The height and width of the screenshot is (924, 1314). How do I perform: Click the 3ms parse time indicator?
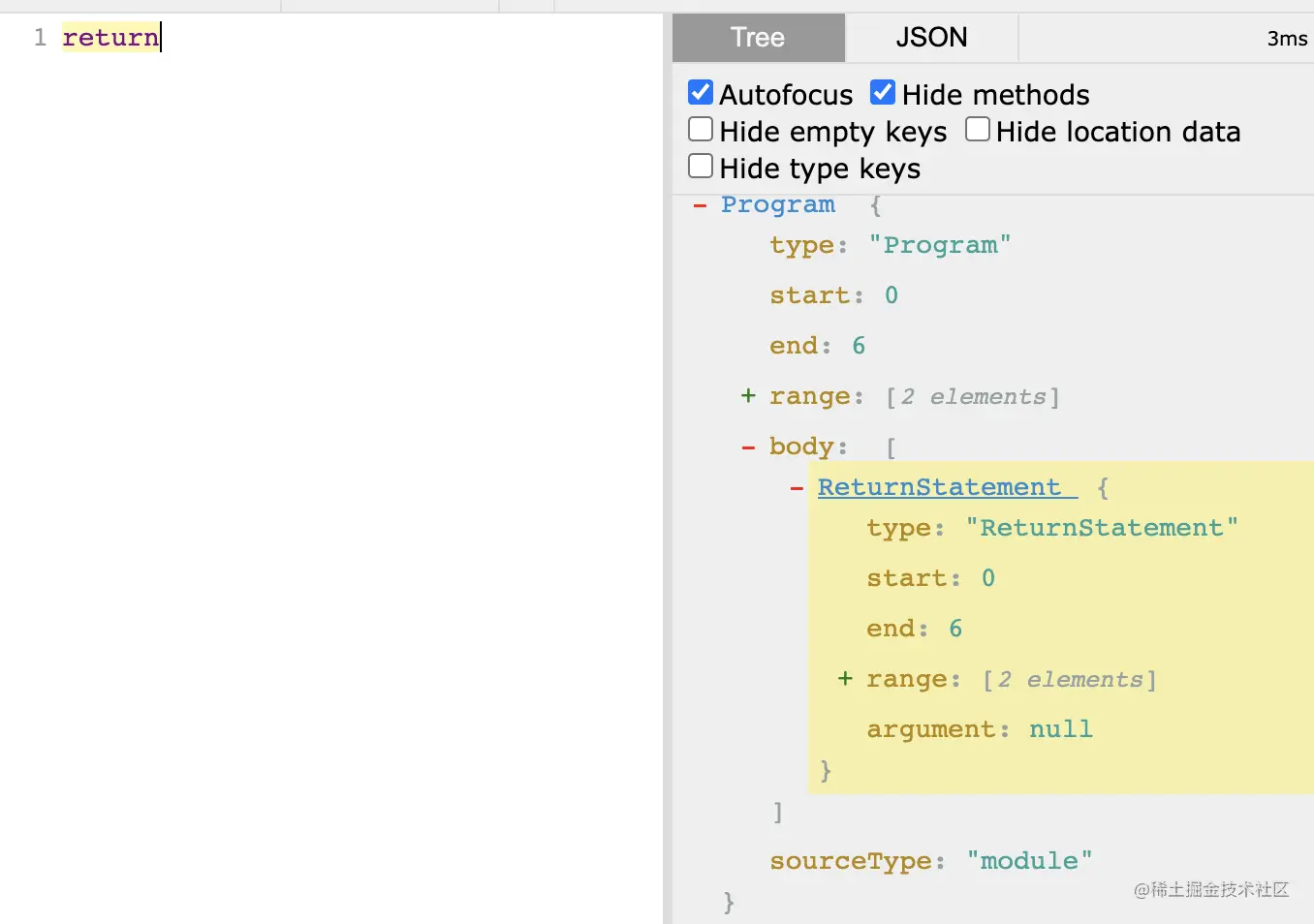pyautogui.click(x=1287, y=39)
